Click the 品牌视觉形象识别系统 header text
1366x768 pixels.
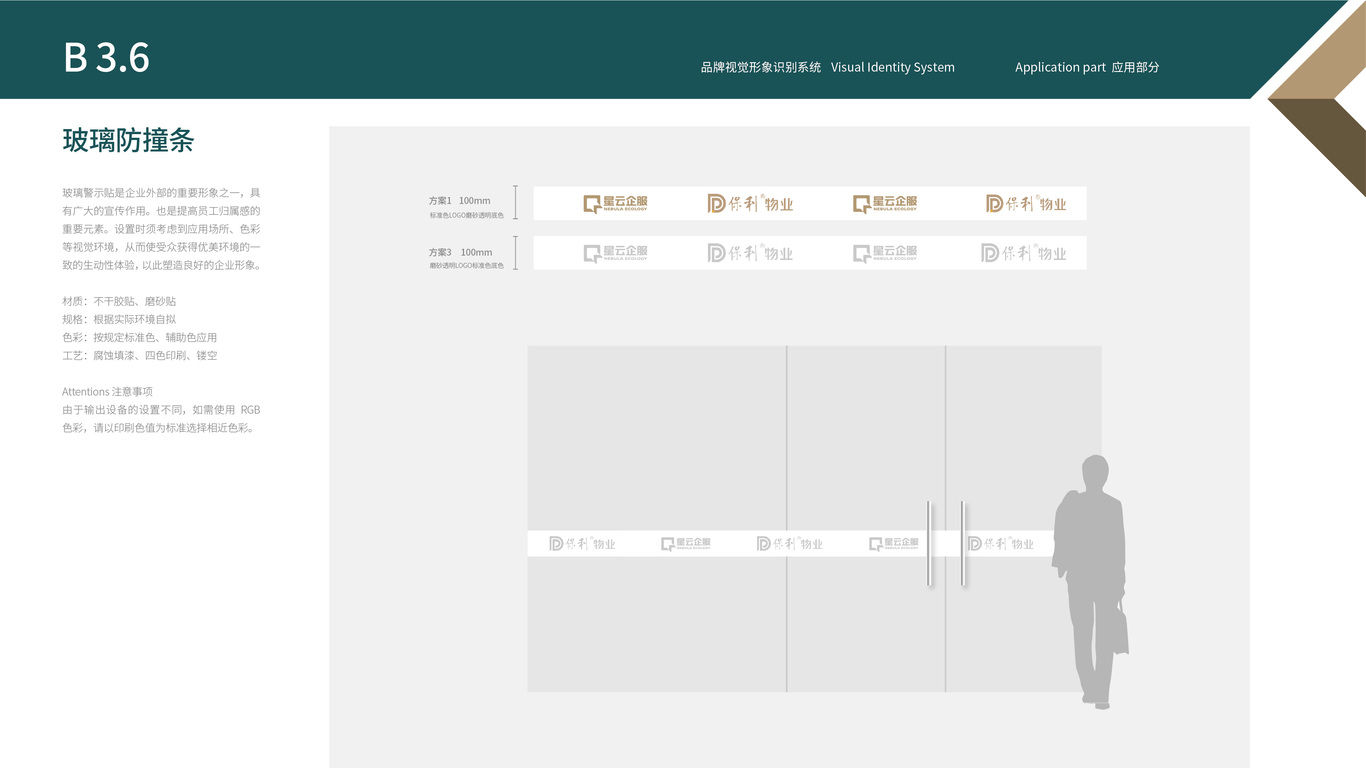[761, 67]
